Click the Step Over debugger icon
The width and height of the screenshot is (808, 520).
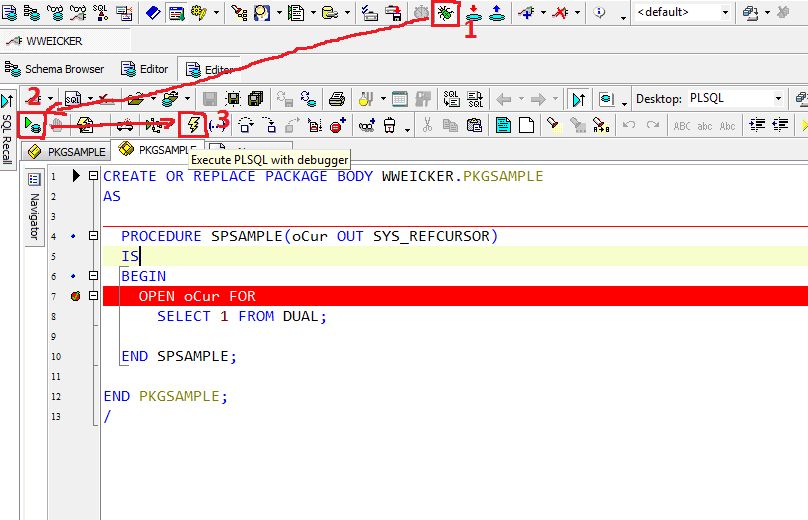click(x=246, y=125)
